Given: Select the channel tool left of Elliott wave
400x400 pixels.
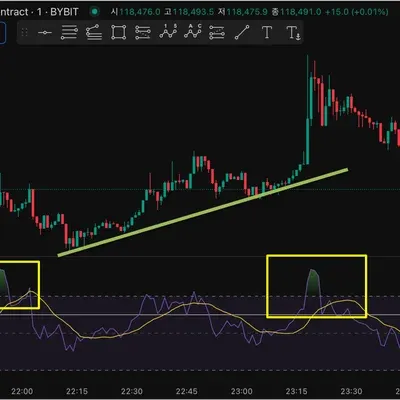Looking at the screenshot, I should tap(143, 32).
